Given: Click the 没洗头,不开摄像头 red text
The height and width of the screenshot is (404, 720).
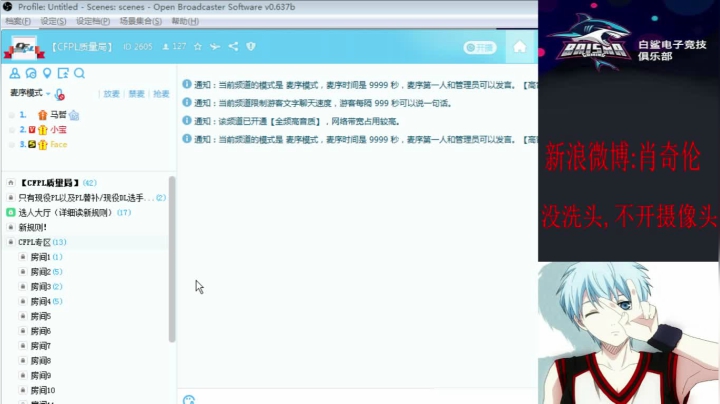Looking at the screenshot, I should coord(629,216).
